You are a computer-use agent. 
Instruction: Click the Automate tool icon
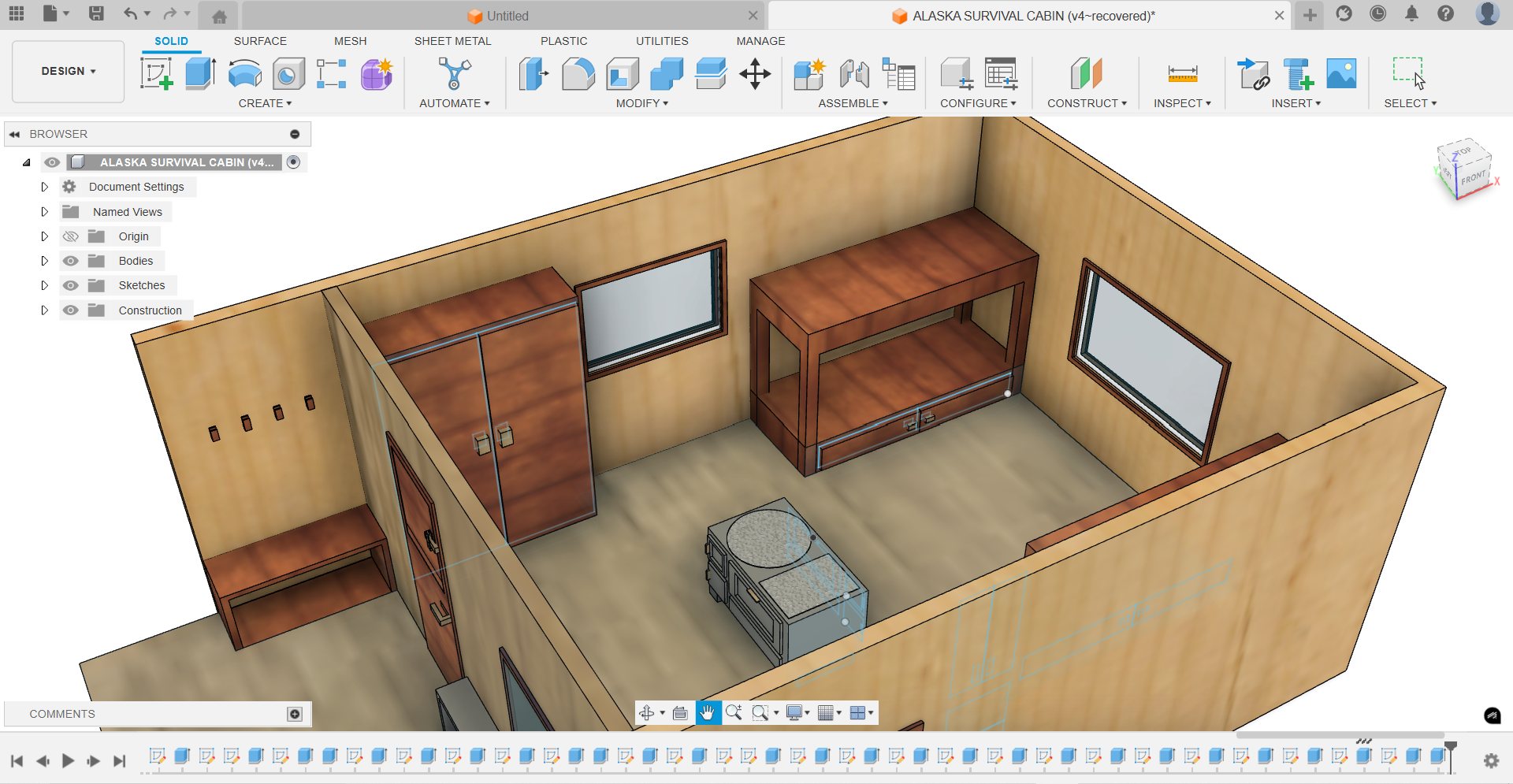pos(455,74)
